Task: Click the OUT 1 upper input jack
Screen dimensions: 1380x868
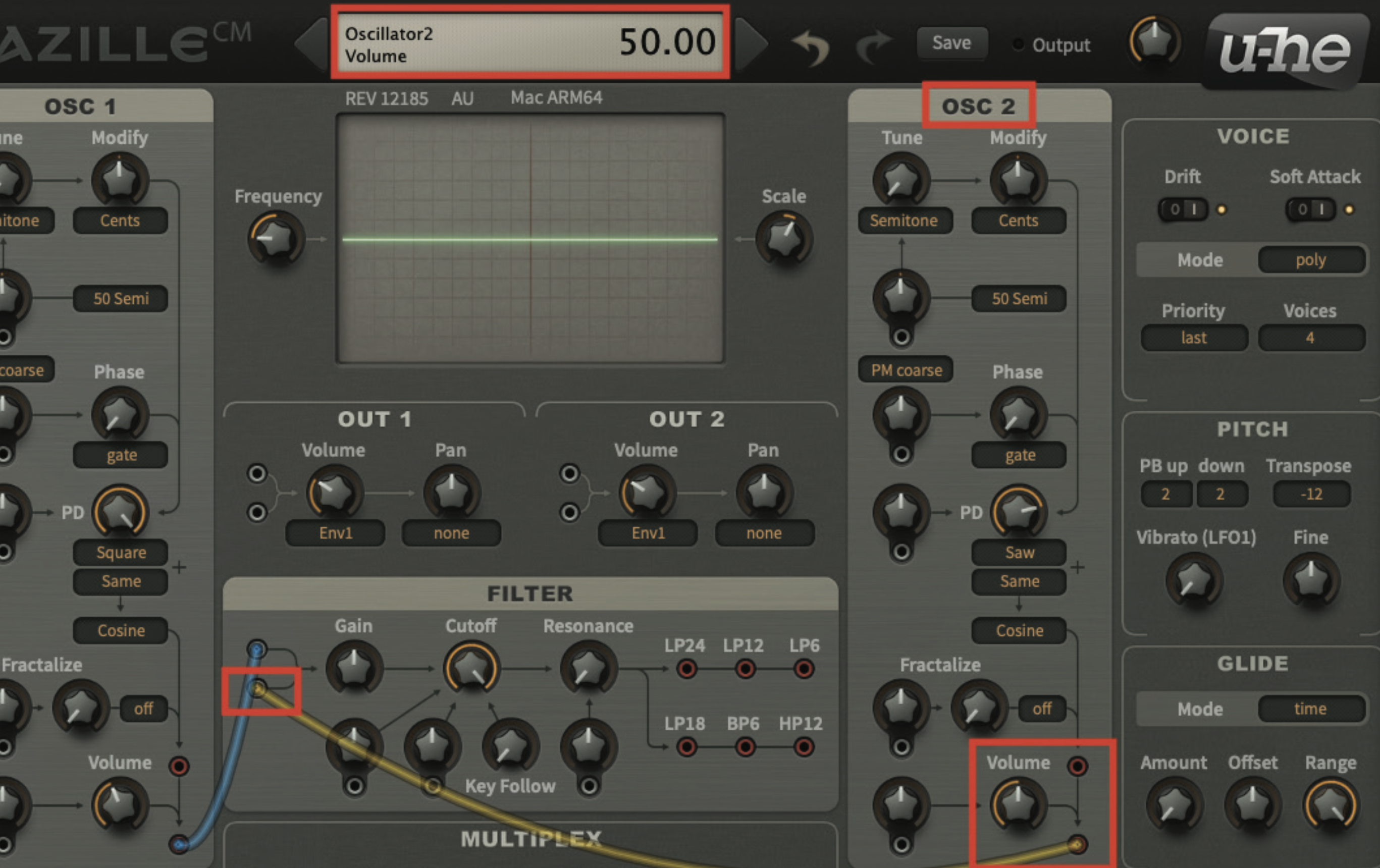Action: 257,473
